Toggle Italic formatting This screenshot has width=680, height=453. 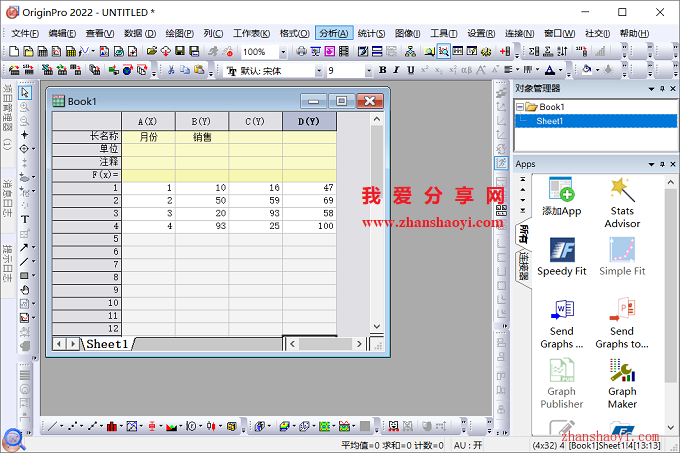click(396, 70)
